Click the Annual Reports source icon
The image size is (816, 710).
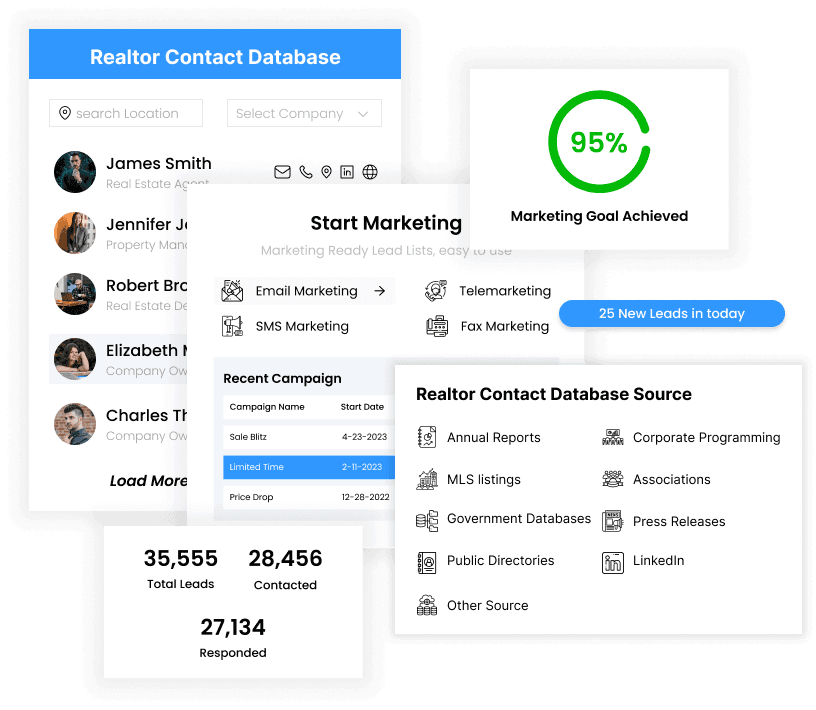pyautogui.click(x=427, y=437)
